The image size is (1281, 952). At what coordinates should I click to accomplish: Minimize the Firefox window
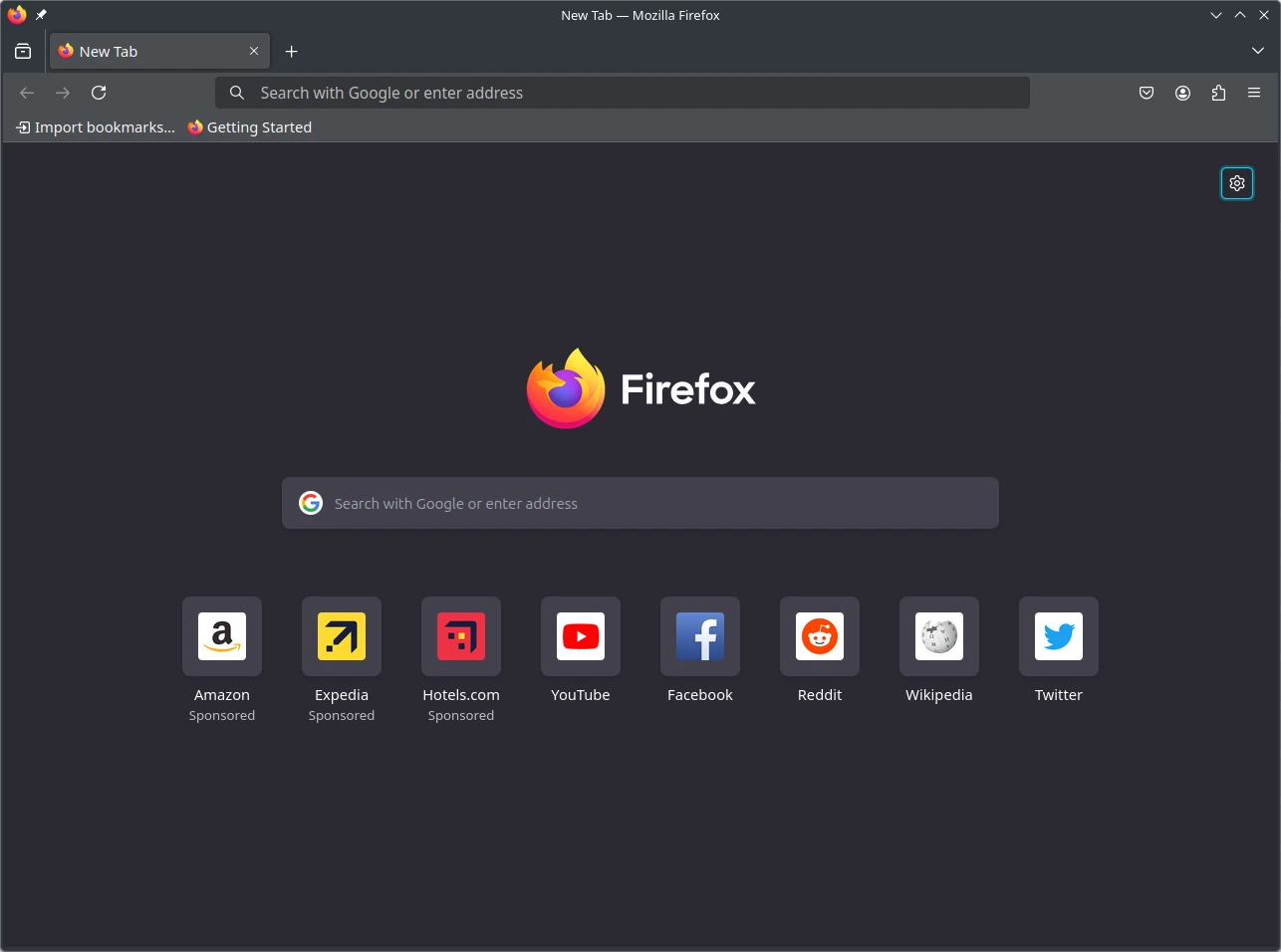click(x=1216, y=15)
